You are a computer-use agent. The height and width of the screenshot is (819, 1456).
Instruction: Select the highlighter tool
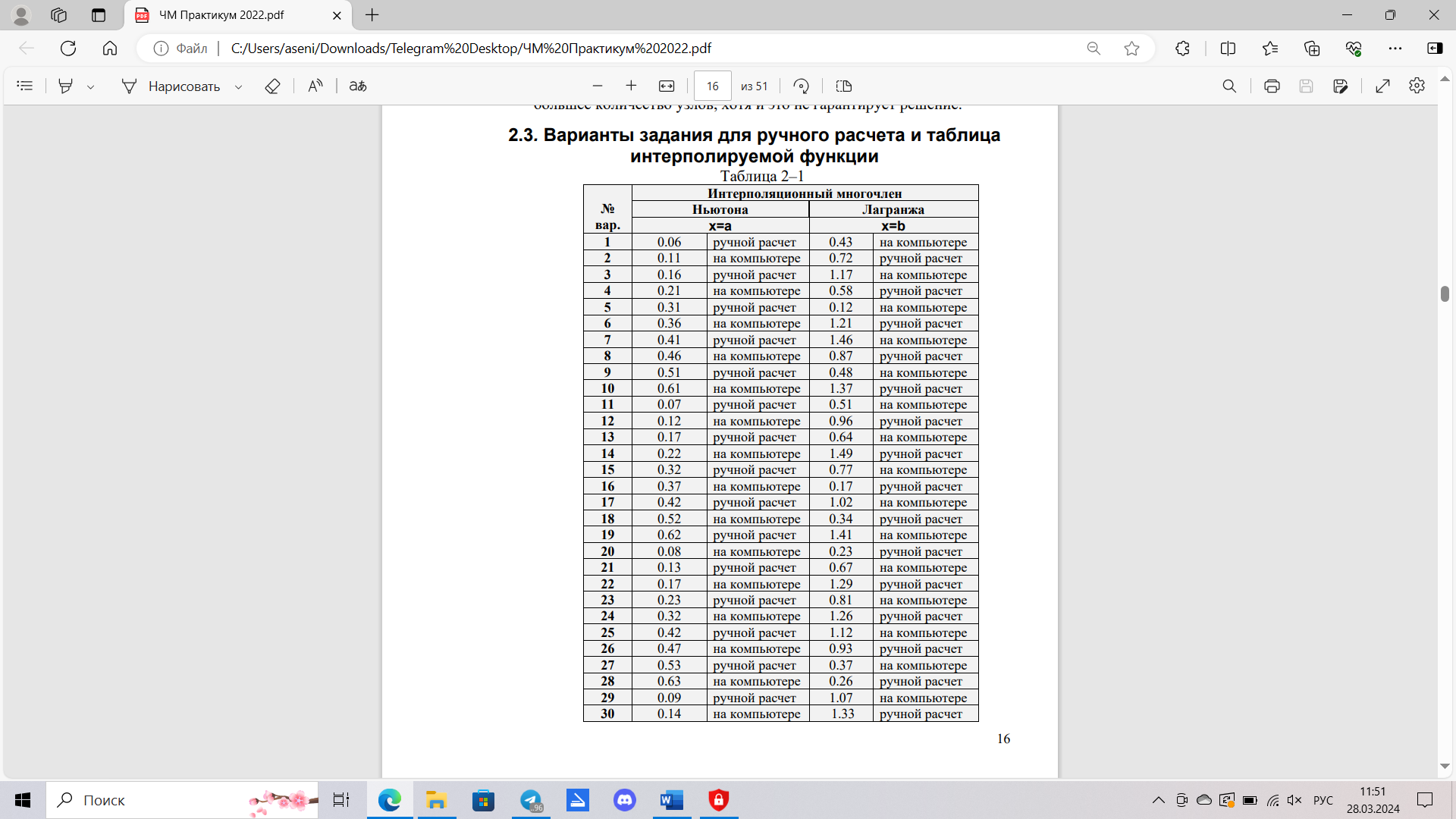point(66,86)
